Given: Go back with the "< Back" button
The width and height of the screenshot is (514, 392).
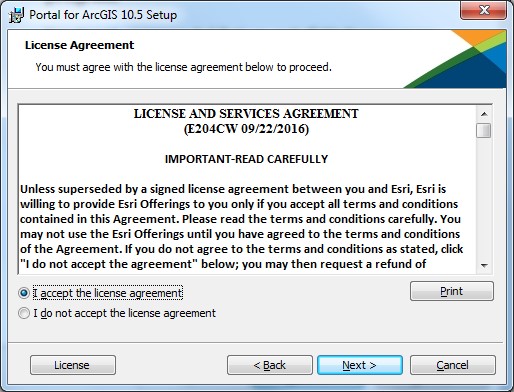Looking at the screenshot, I should tap(270, 365).
